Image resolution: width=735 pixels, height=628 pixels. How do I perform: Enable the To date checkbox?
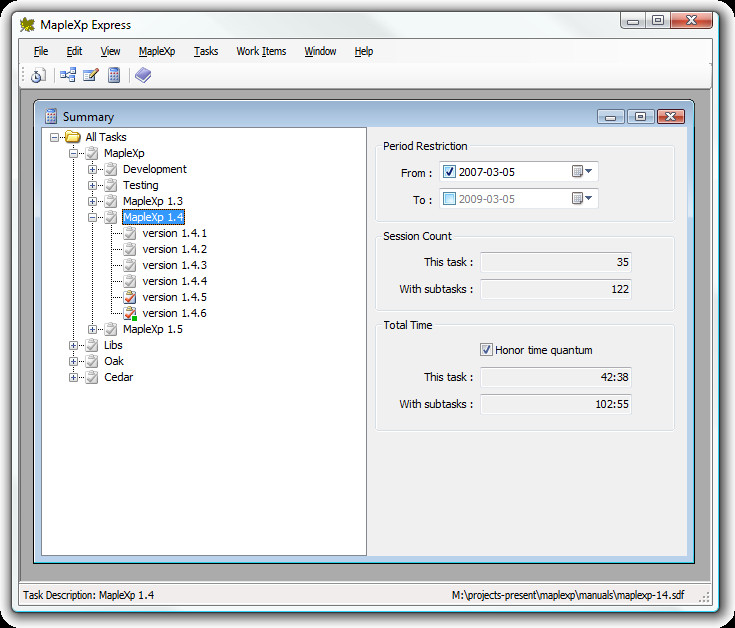pyautogui.click(x=449, y=199)
